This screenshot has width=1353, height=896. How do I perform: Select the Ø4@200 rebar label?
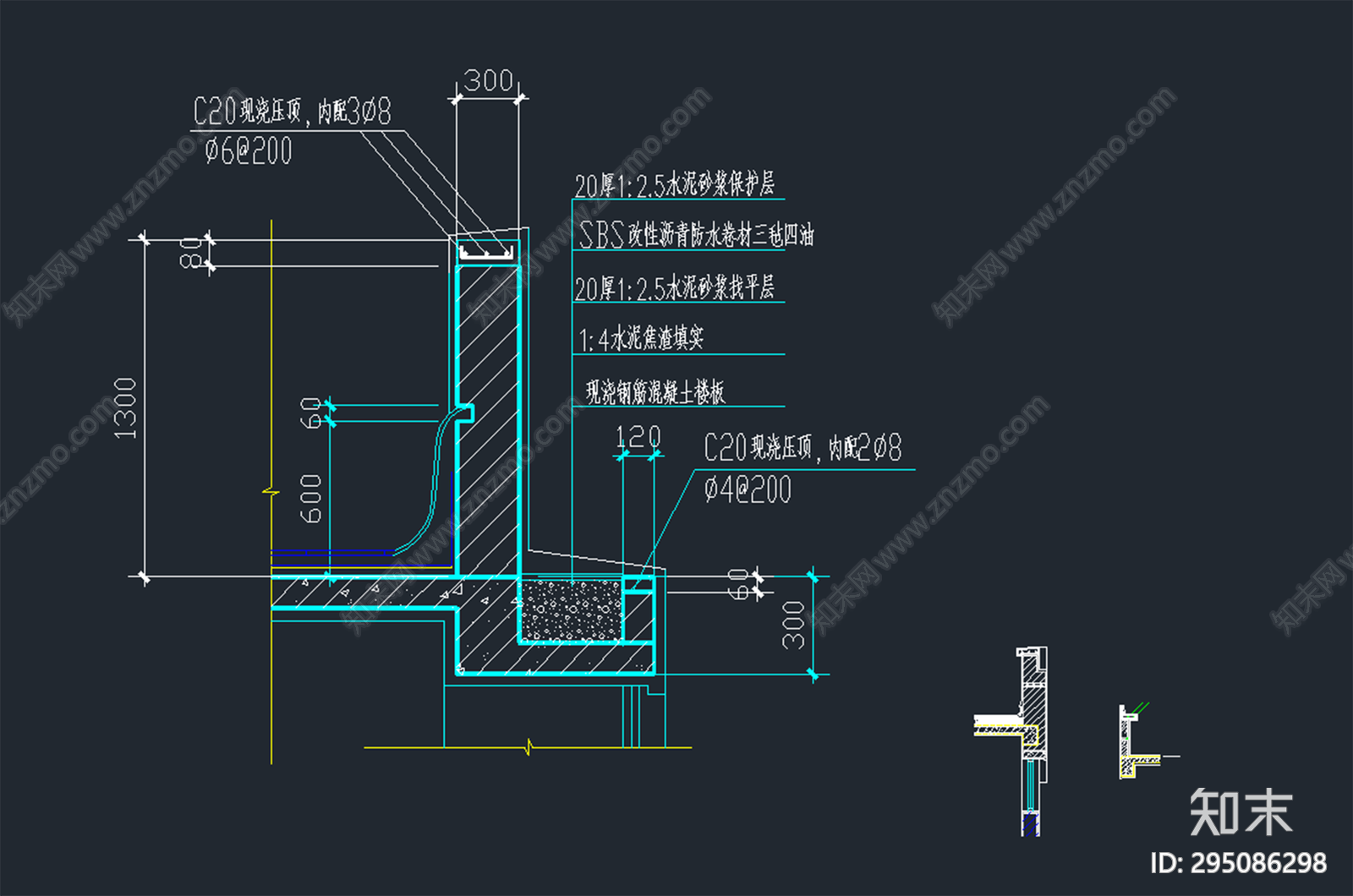pyautogui.click(x=748, y=489)
